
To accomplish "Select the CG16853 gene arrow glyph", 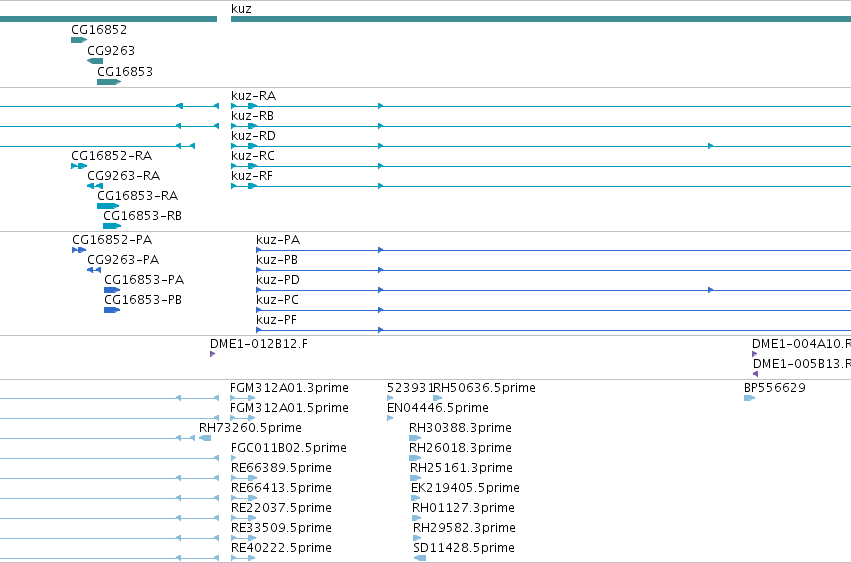I will 109,82.
